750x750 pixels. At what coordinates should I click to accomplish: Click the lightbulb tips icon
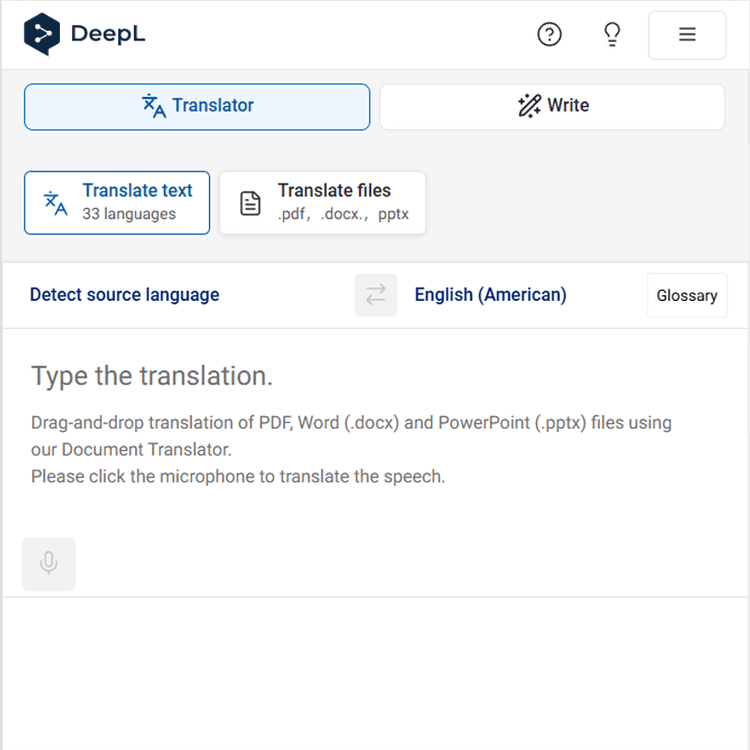pyautogui.click(x=612, y=35)
